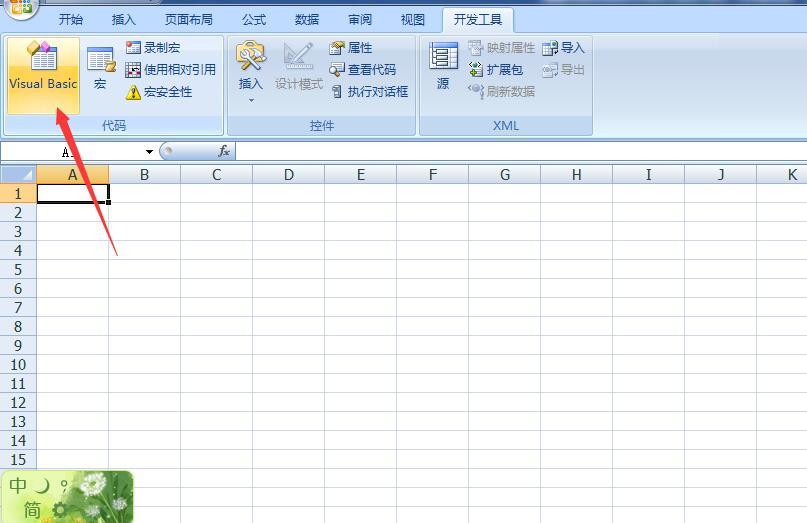Select row 5 header
Image resolution: width=807 pixels, height=523 pixels.
(18, 269)
